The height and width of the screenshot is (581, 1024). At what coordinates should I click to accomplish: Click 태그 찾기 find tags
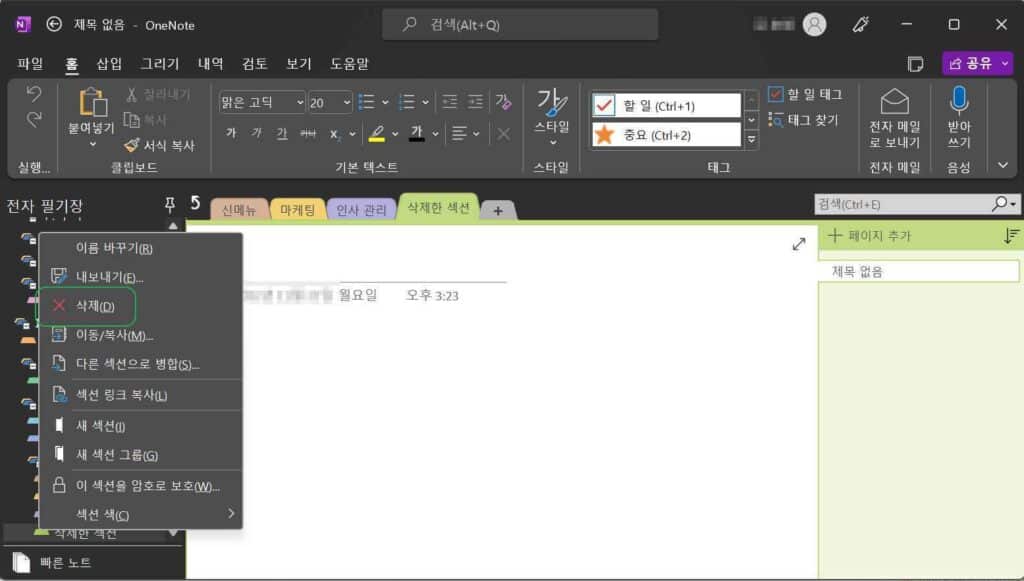point(804,120)
